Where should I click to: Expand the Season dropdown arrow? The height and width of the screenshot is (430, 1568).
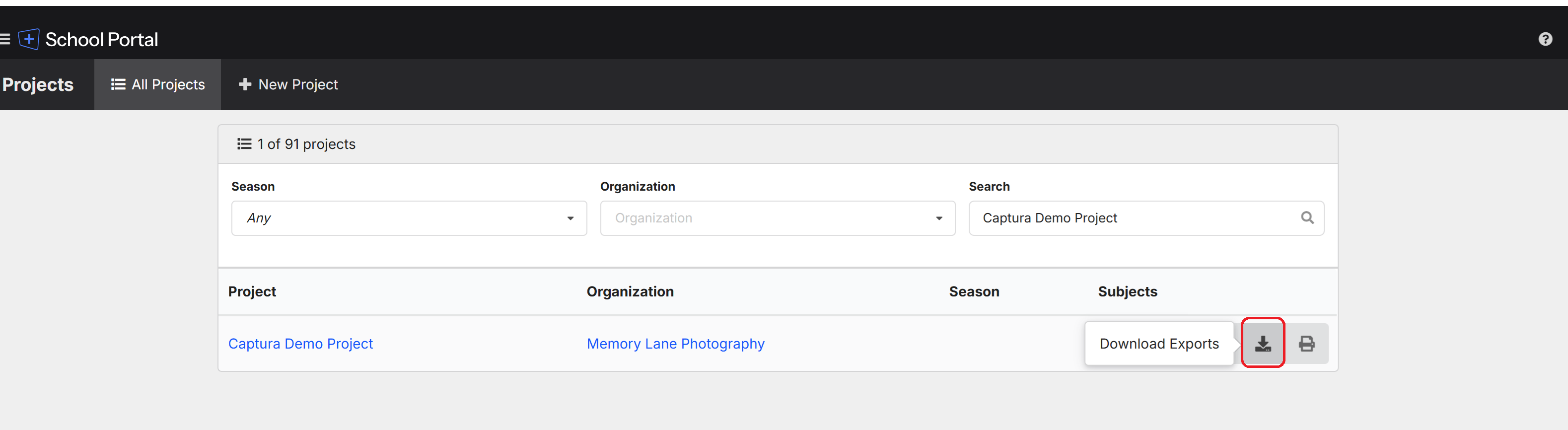pos(570,218)
